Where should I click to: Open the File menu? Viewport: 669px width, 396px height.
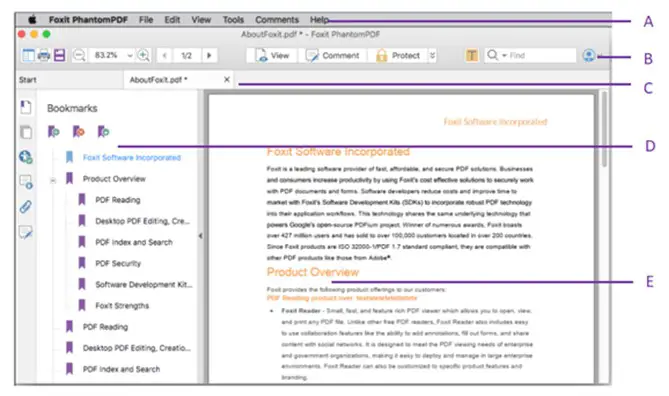(x=146, y=20)
